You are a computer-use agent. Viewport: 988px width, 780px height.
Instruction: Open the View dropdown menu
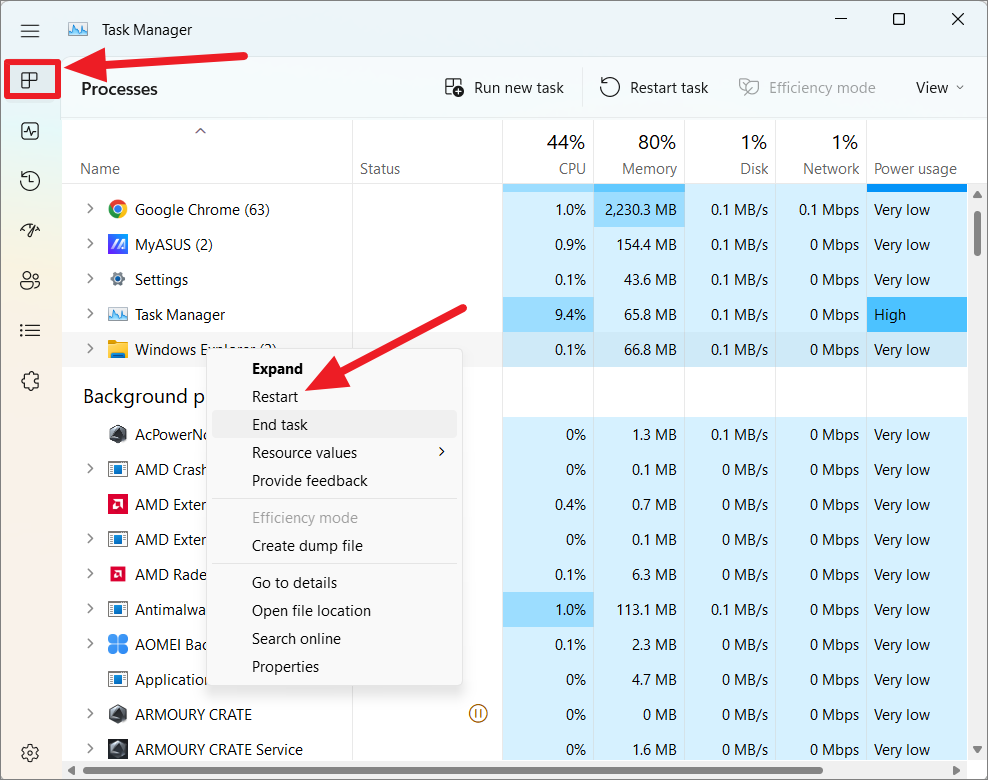(x=940, y=88)
